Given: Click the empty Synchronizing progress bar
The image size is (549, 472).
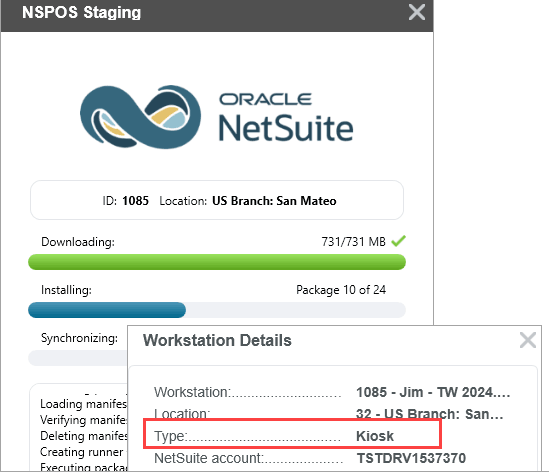Looking at the screenshot, I should (78, 358).
